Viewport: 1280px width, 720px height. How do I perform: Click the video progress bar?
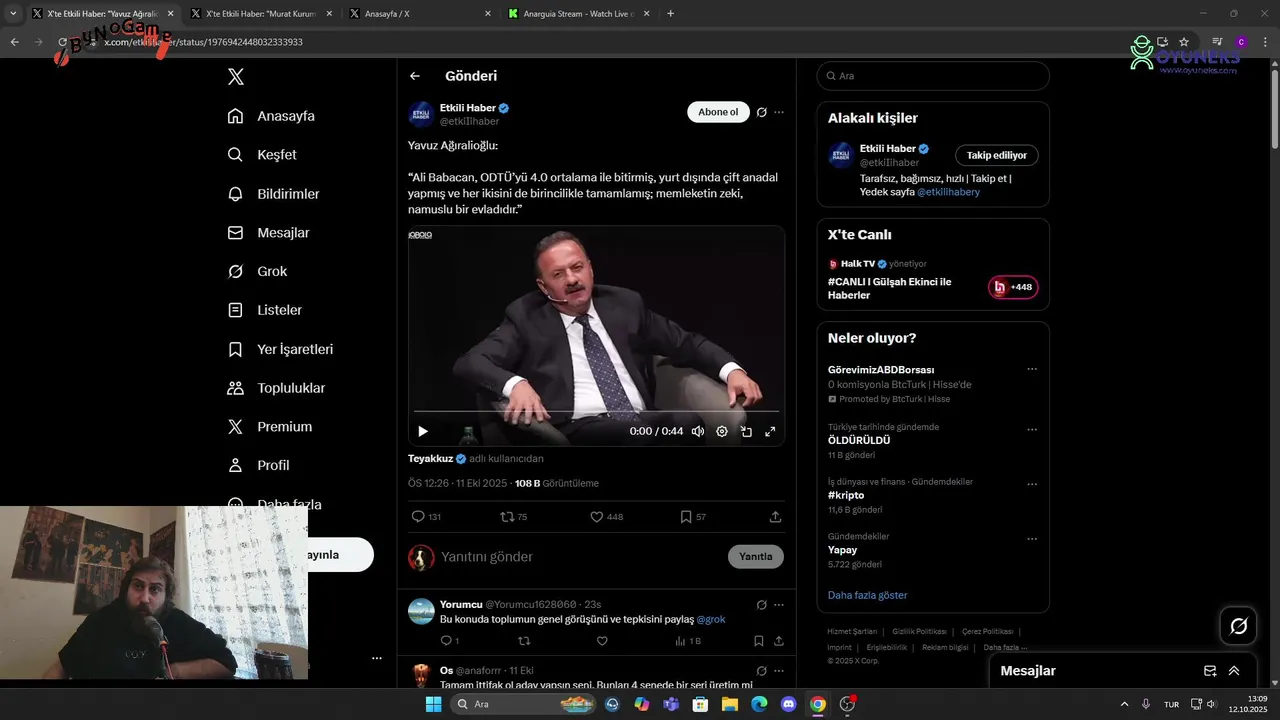[x=596, y=411]
